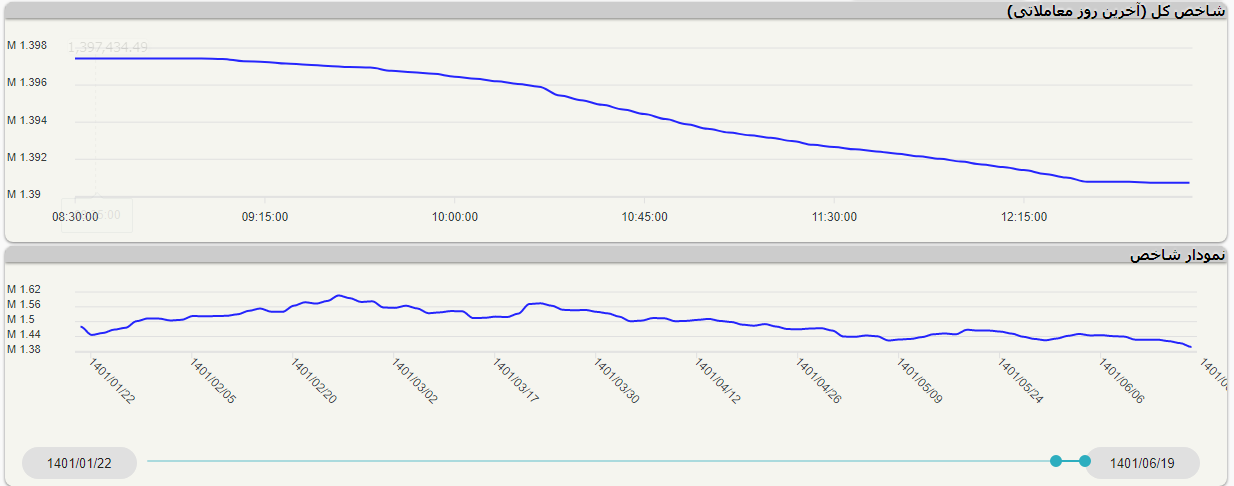This screenshot has width=1234, height=486.
Task: Click the 1,397,434.49 value tooltip label
Action: click(108, 47)
